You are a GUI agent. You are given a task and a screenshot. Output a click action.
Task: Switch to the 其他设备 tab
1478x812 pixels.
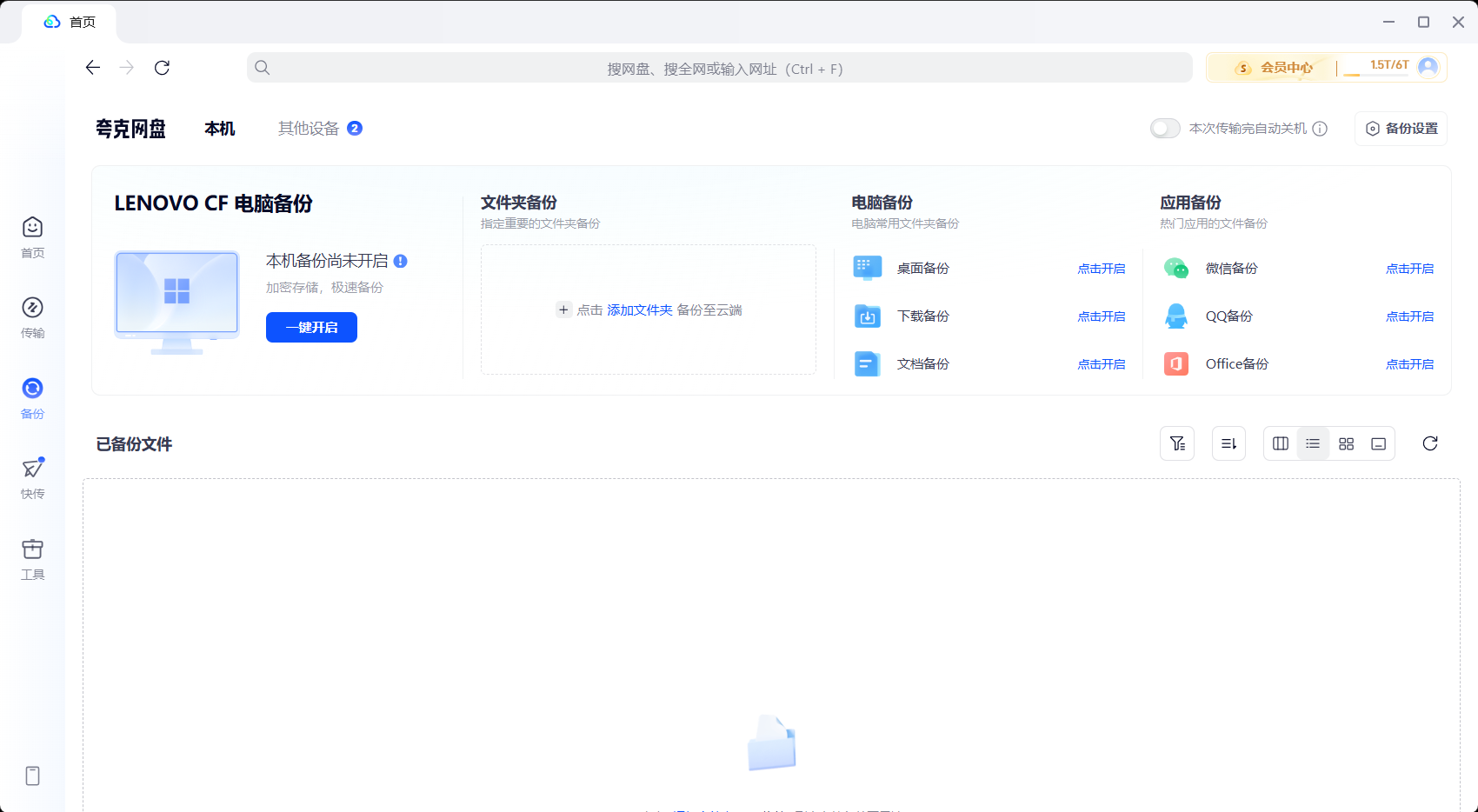click(x=309, y=129)
